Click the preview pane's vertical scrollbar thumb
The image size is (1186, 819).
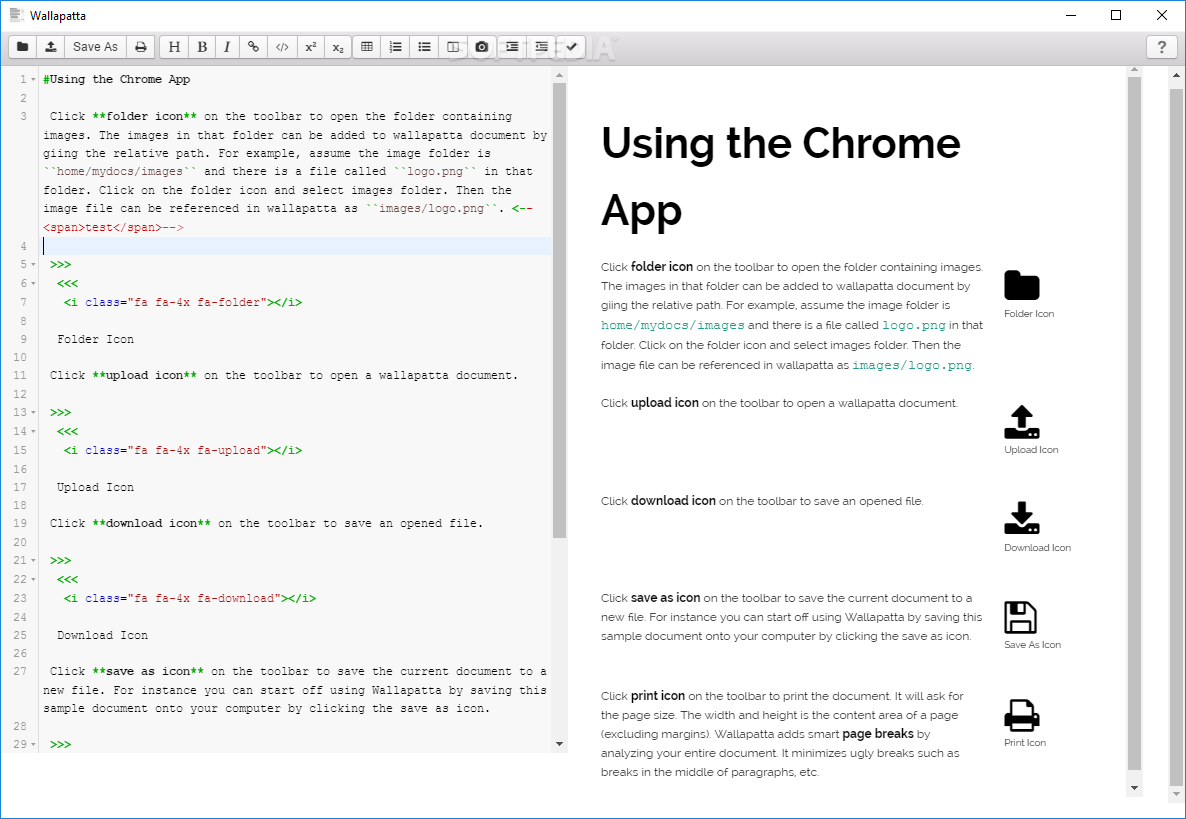pos(1134,423)
